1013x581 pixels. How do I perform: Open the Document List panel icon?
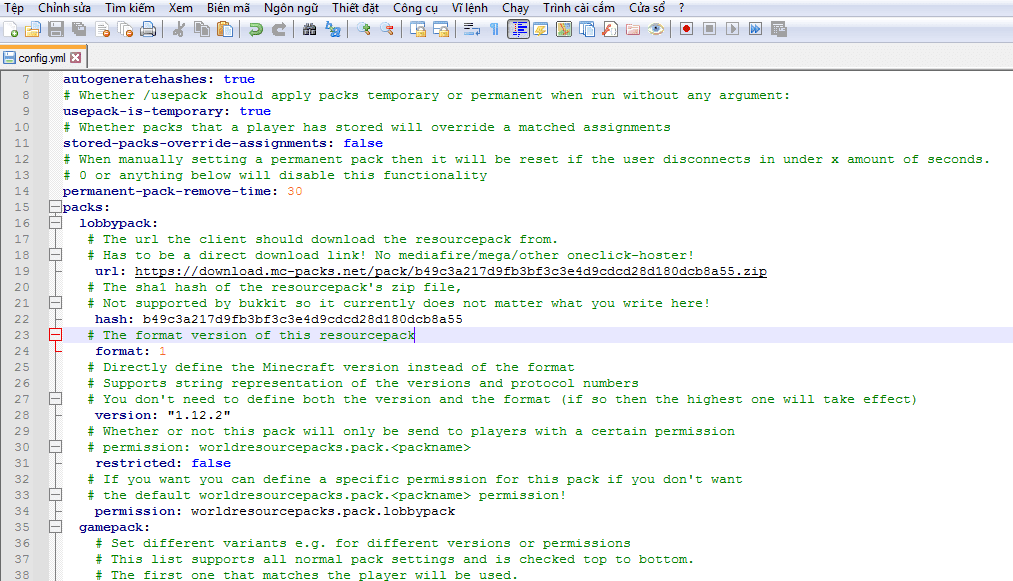pyautogui.click(x=587, y=30)
